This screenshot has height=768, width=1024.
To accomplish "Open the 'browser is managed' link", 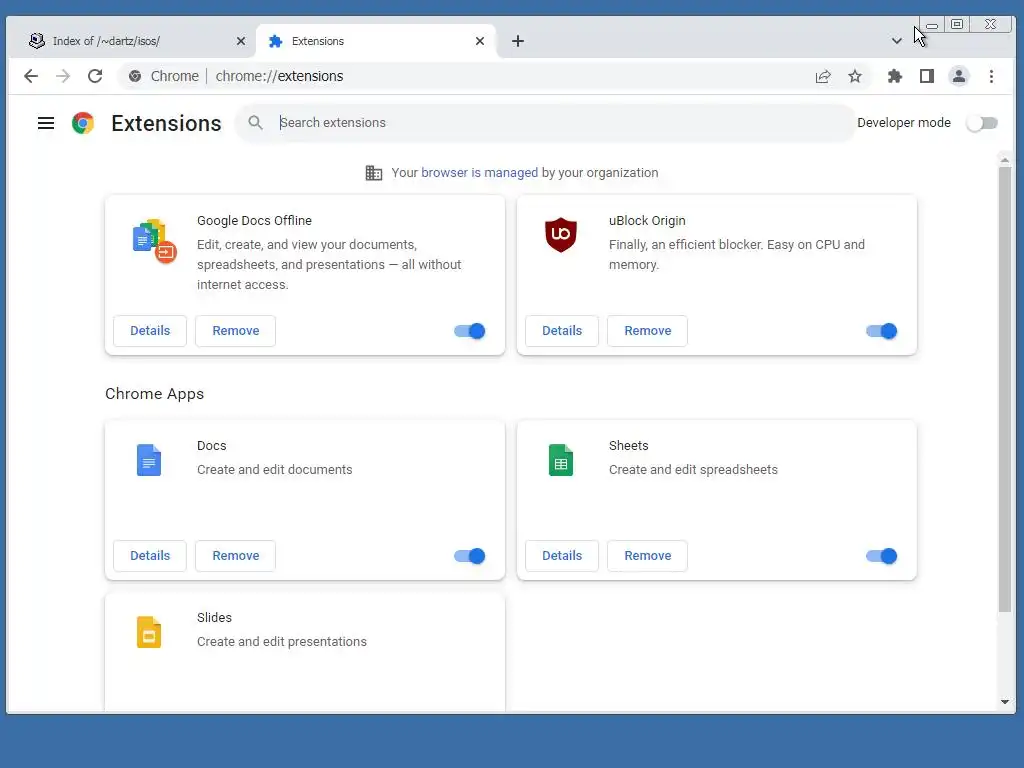I will tap(479, 172).
